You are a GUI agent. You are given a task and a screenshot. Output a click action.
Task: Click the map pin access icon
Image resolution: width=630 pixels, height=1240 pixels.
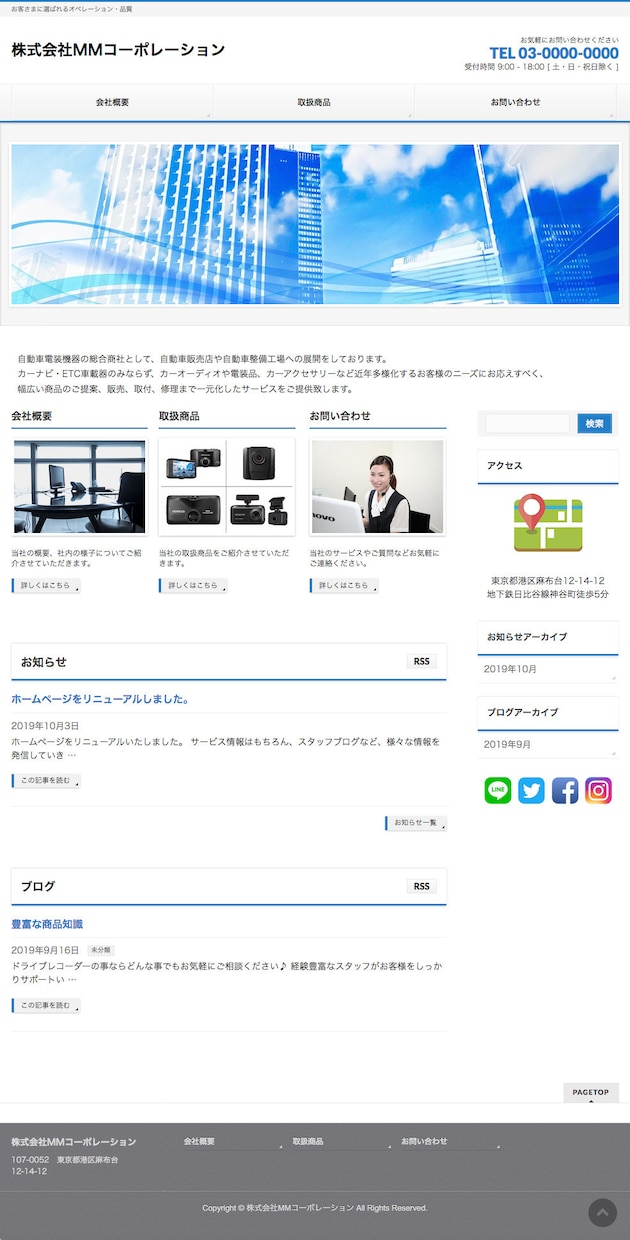[x=548, y=524]
